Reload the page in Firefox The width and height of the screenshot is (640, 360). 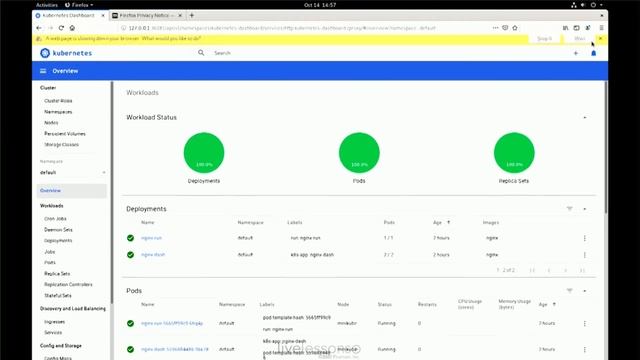point(61,28)
